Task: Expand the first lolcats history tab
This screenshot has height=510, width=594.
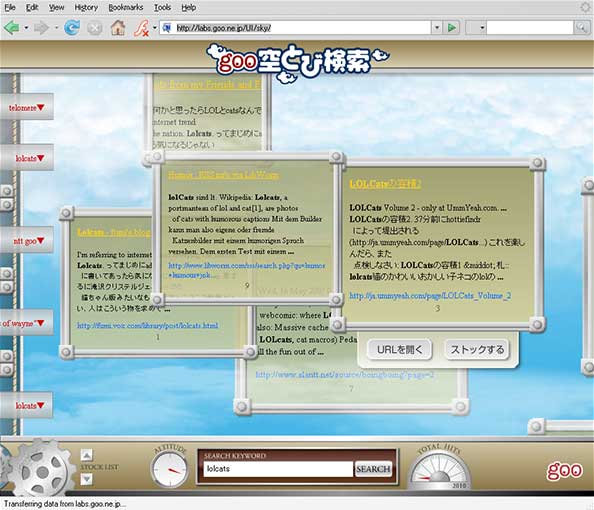Action: 27,158
